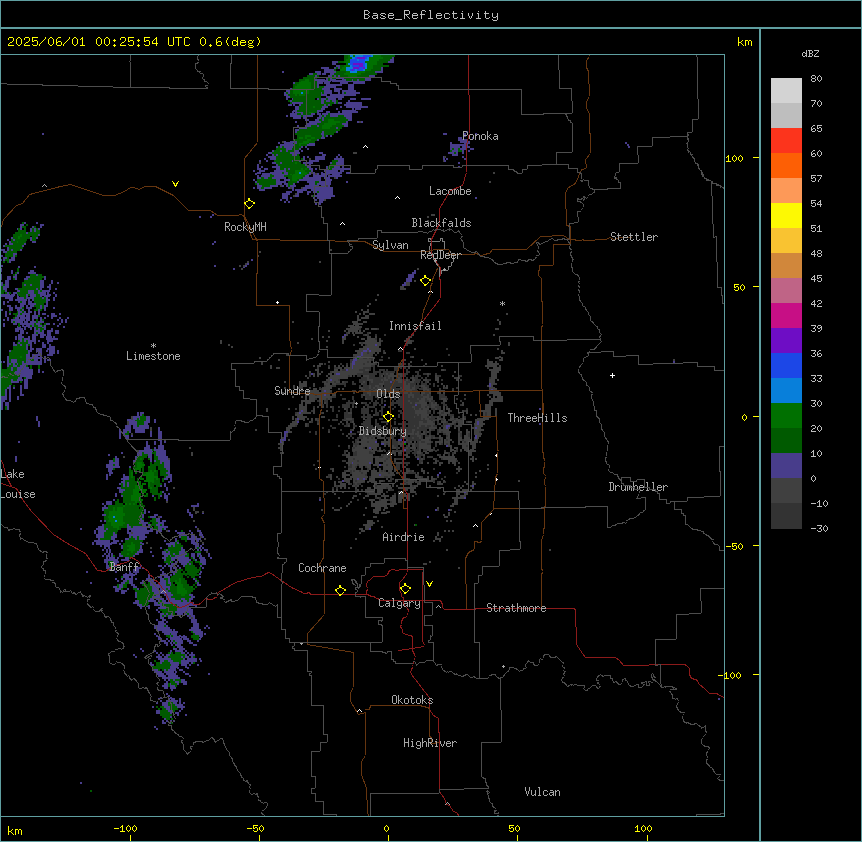Click the Cochrane town label
This screenshot has width=862, height=842.
point(322,568)
